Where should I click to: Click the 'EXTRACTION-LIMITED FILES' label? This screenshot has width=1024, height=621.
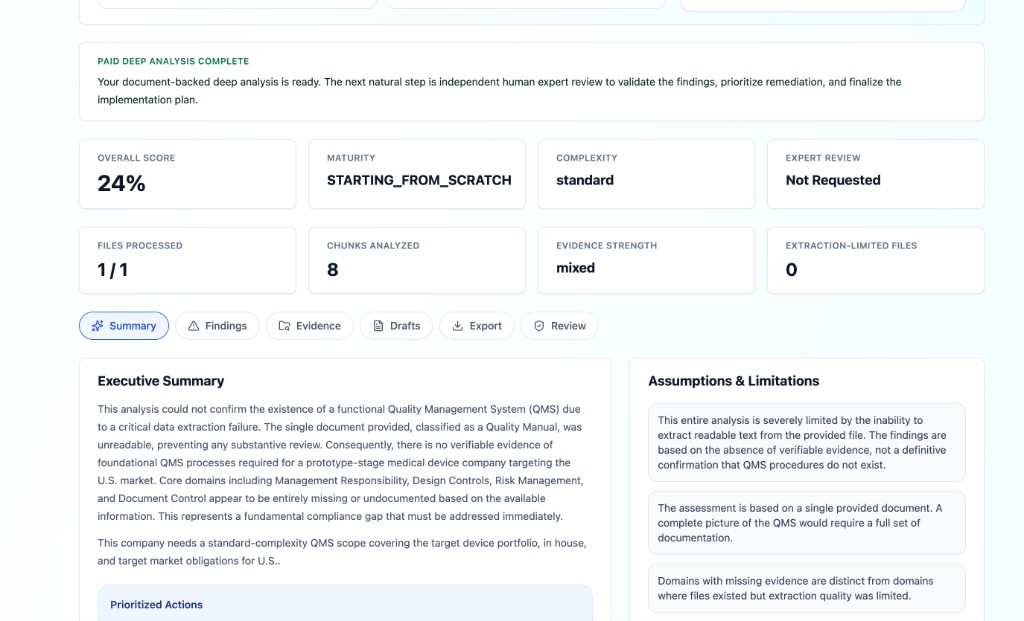(x=851, y=246)
